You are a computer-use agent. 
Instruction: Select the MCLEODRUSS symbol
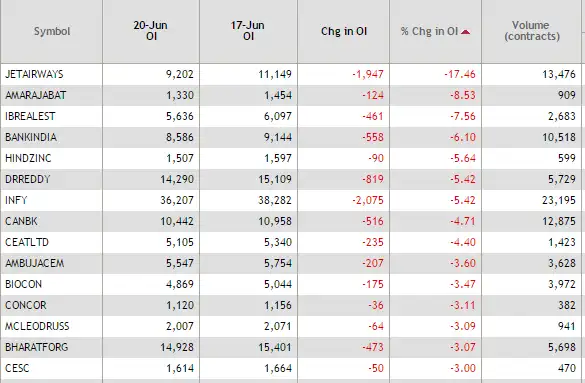(37, 326)
